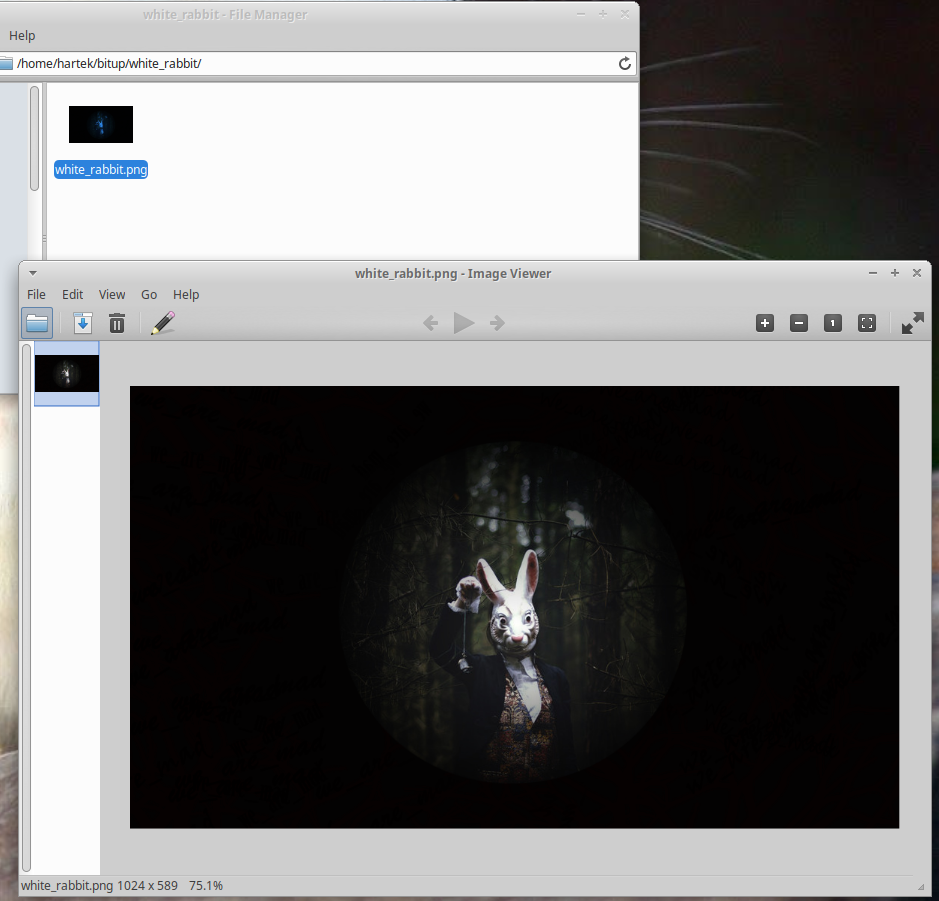Open the window menu arrow in Image Viewer titlebar
Viewport: 939px width, 901px height.
click(x=33, y=273)
